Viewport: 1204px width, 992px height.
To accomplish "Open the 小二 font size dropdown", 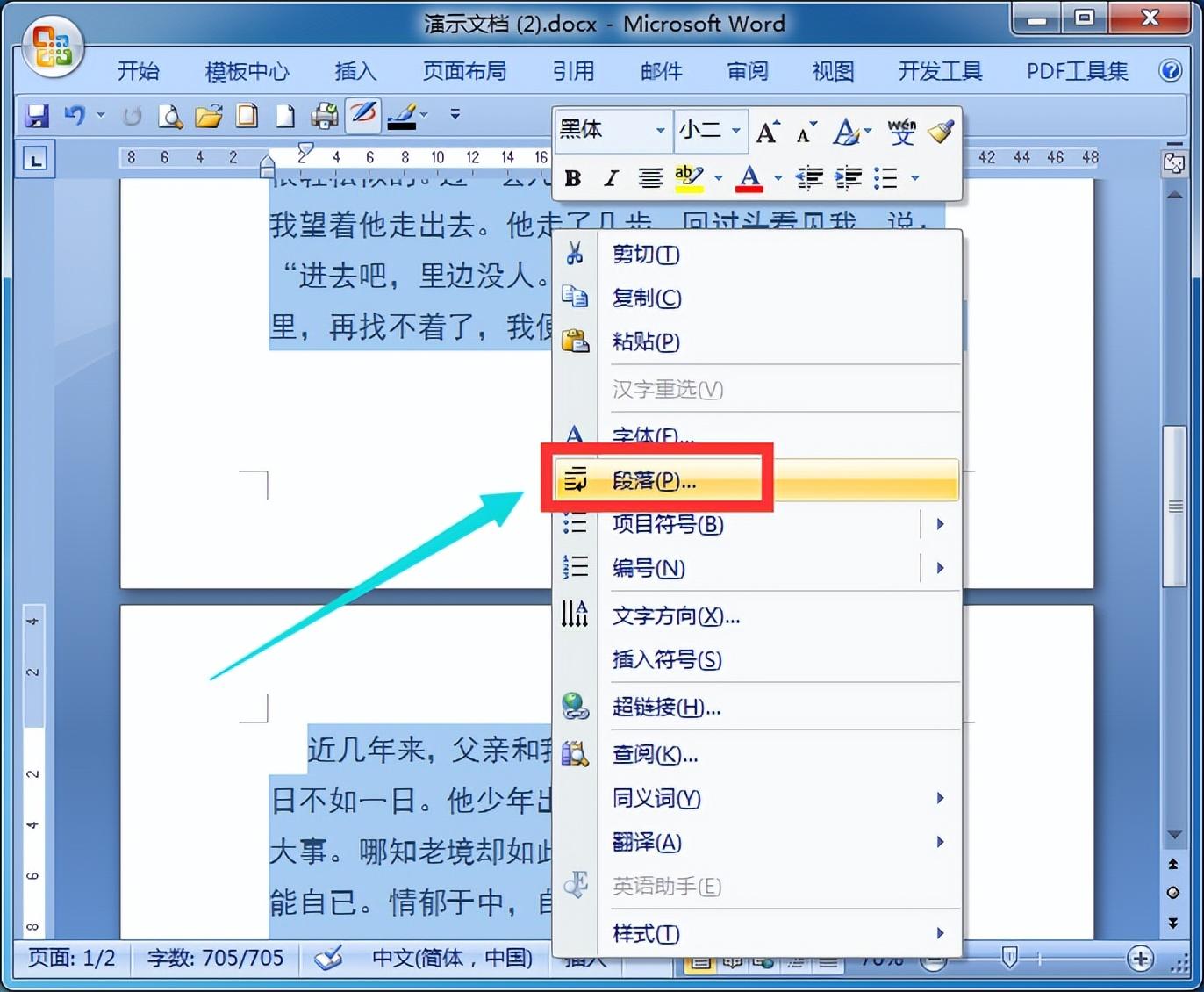I will coord(735,130).
